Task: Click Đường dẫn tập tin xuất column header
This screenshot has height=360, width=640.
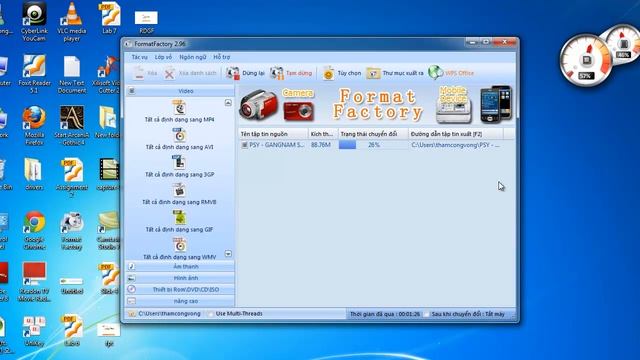Action: (x=456, y=134)
